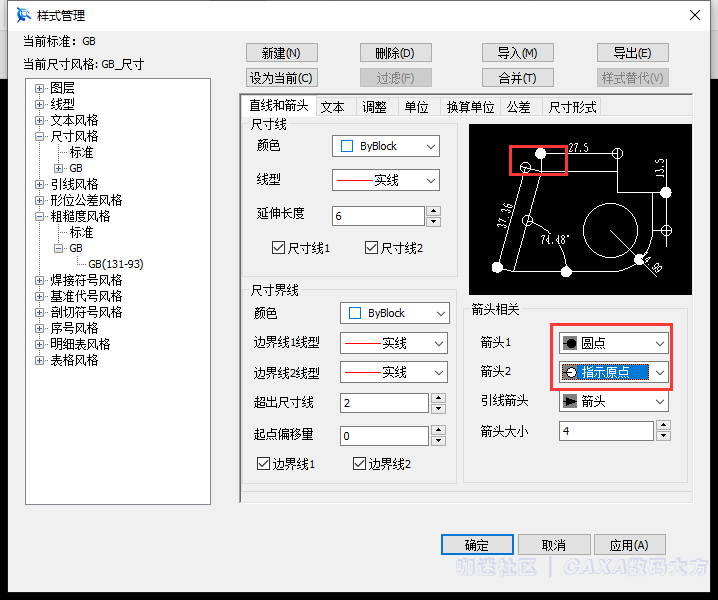Open the 尺寸界线 颜色 ByBlock dropdown
Screen dimensions: 718x600
coord(395,313)
